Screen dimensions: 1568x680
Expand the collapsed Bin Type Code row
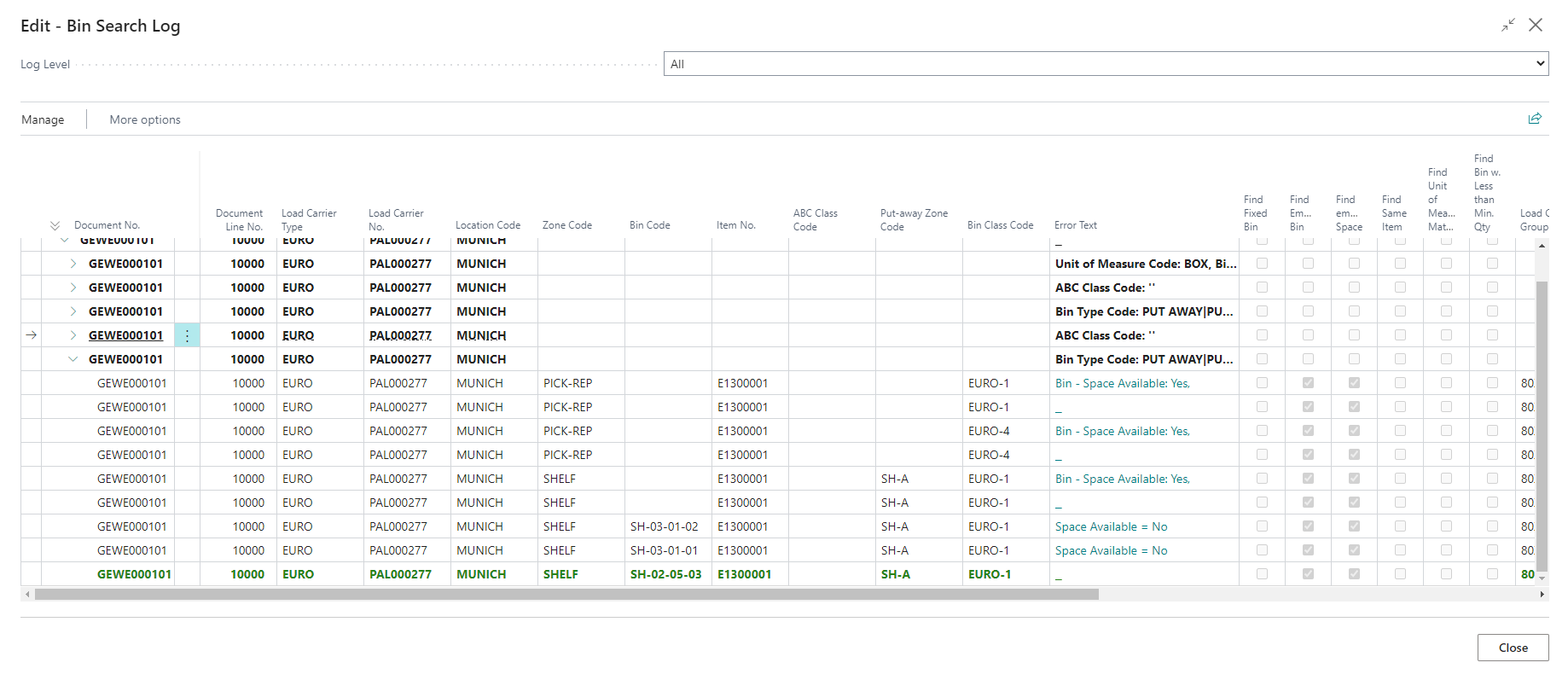tap(73, 311)
